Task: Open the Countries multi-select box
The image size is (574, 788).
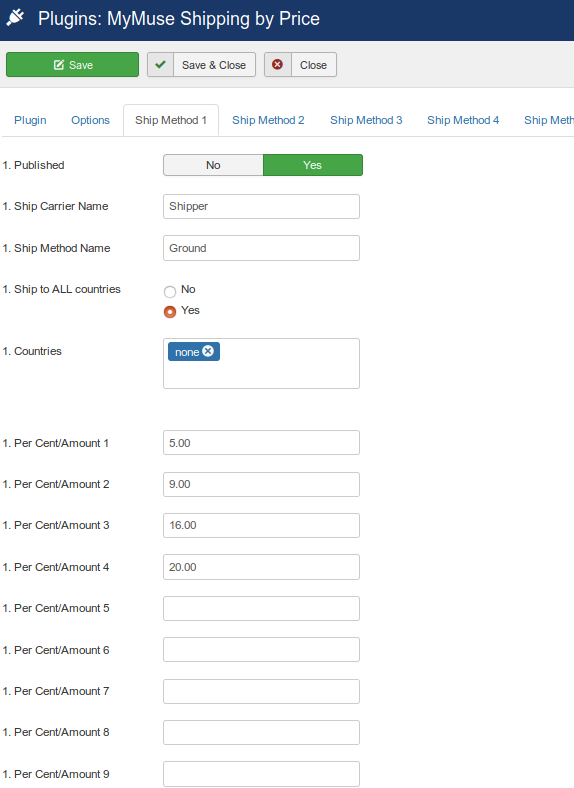Action: pyautogui.click(x=261, y=363)
